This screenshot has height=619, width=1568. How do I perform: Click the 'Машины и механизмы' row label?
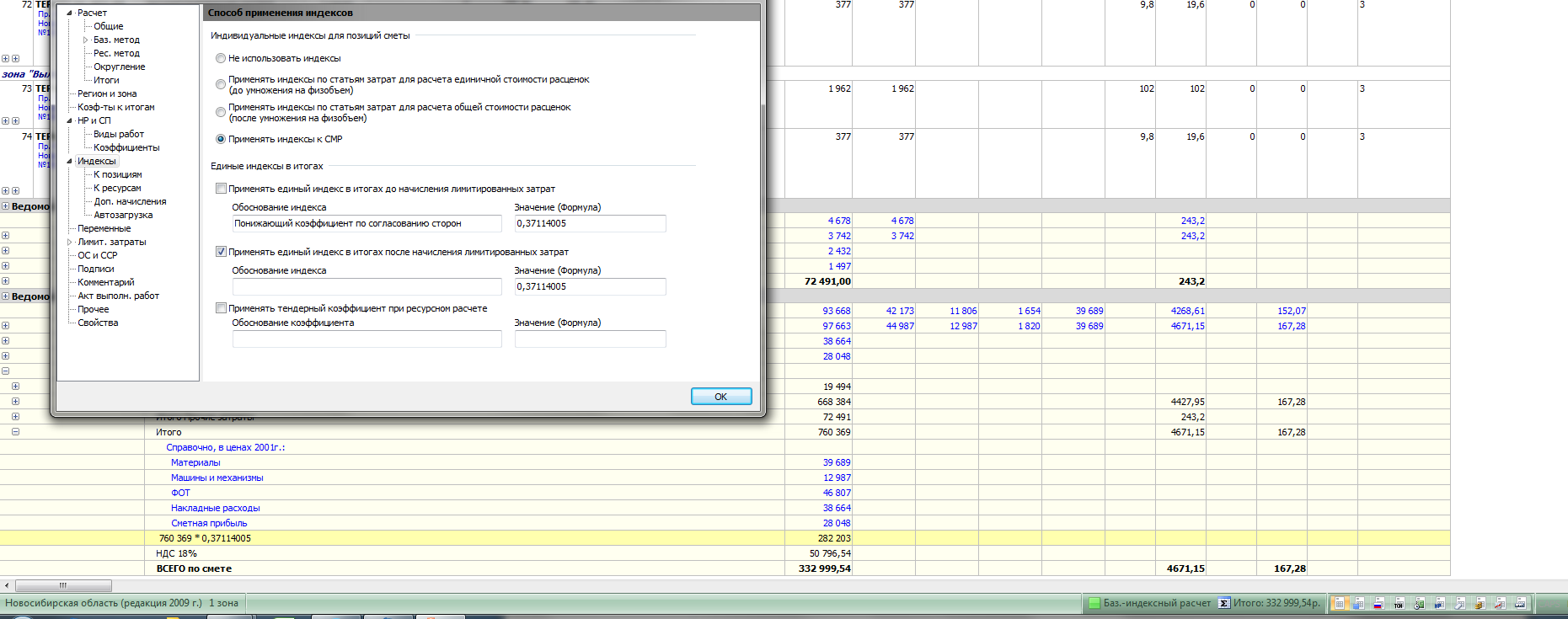(x=217, y=478)
